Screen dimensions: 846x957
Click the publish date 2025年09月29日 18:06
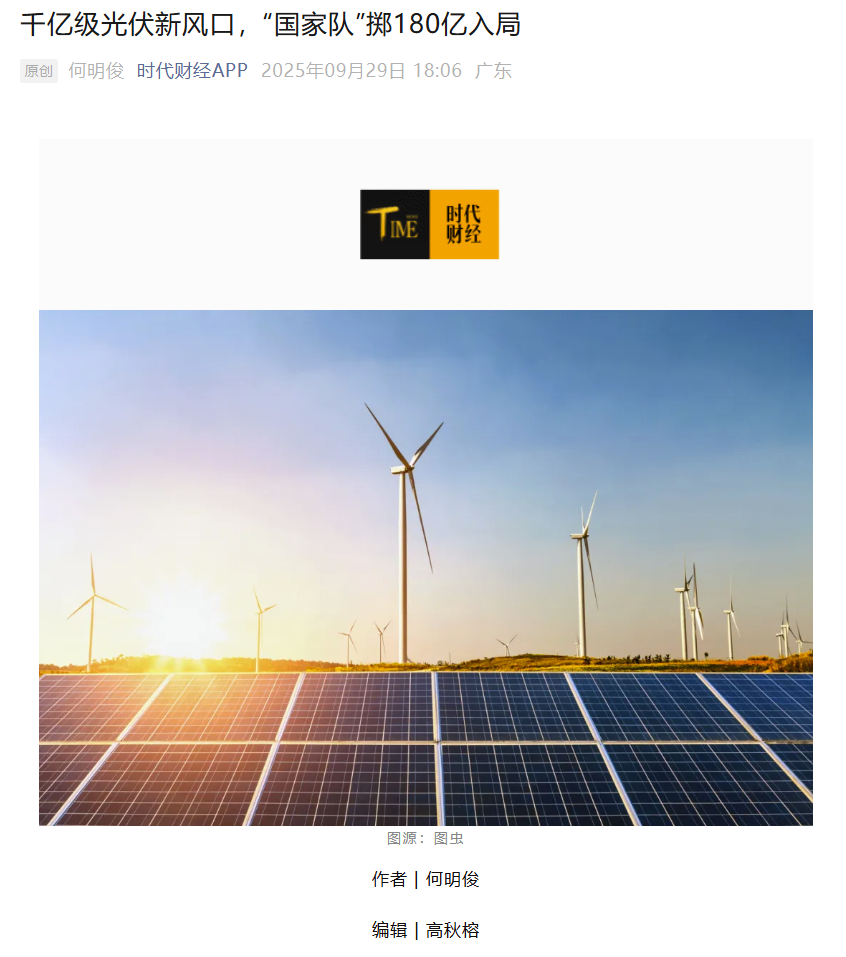pos(361,71)
